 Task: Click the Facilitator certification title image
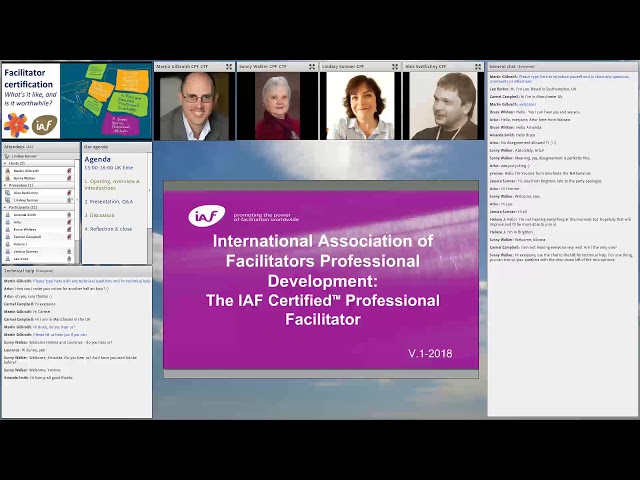(77, 101)
